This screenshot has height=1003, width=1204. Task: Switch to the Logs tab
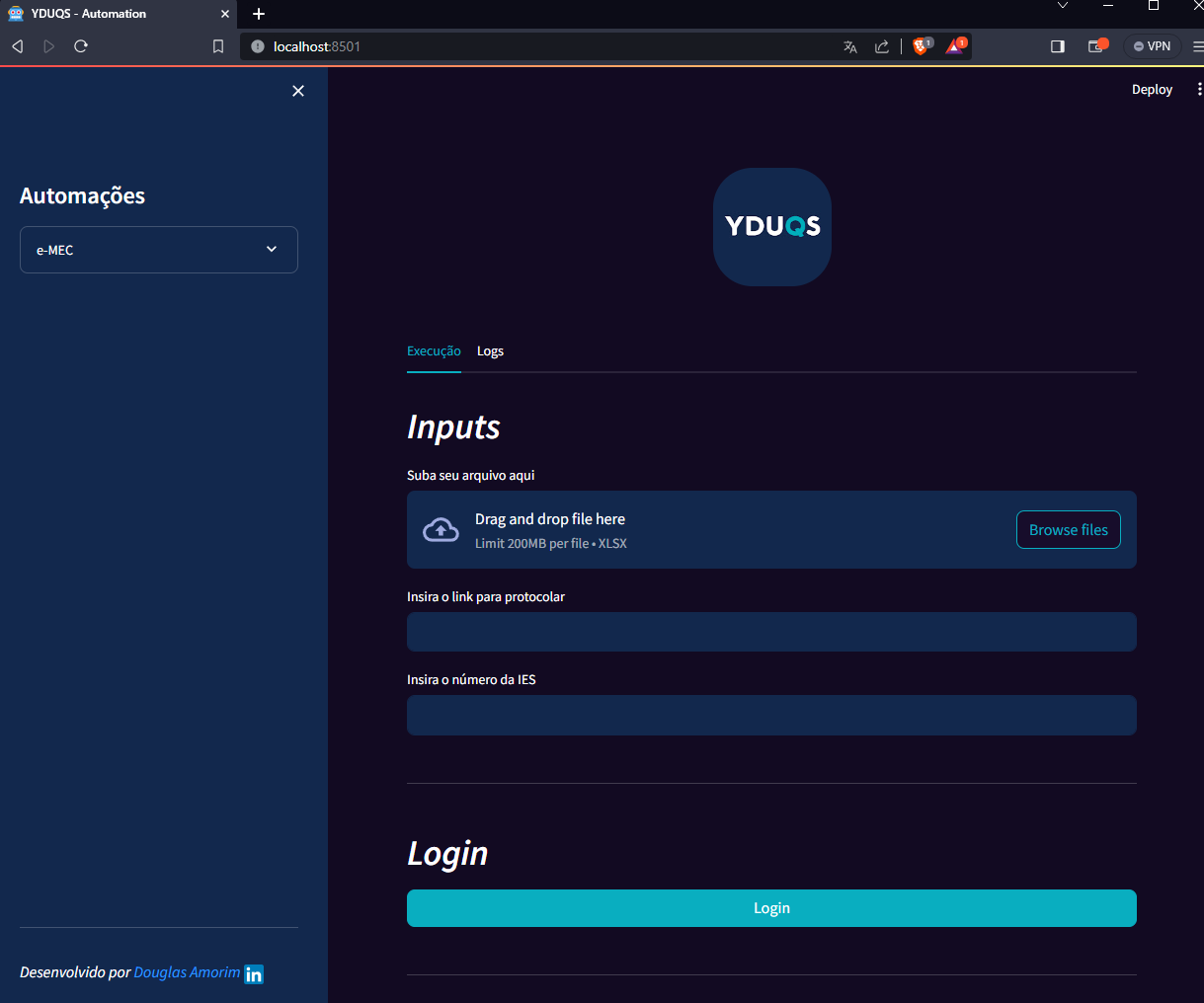[x=490, y=351]
